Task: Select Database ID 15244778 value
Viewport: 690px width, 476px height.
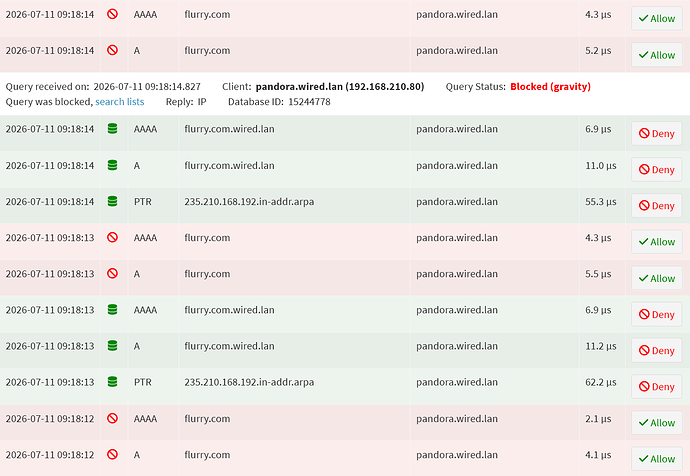Action: click(x=309, y=102)
